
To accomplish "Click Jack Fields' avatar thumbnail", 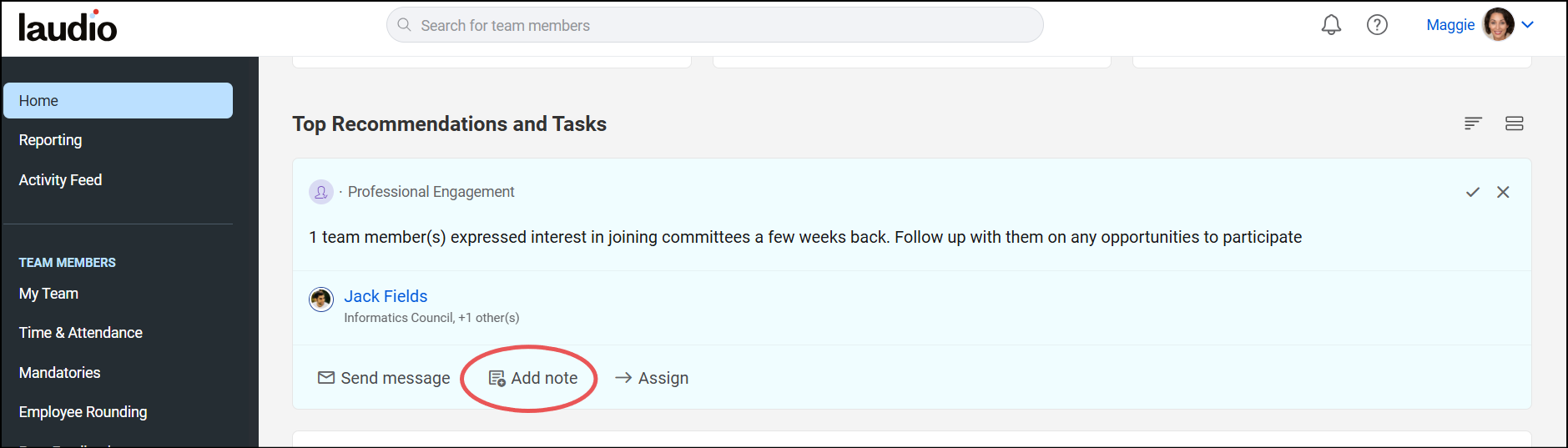I will click(x=321, y=299).
